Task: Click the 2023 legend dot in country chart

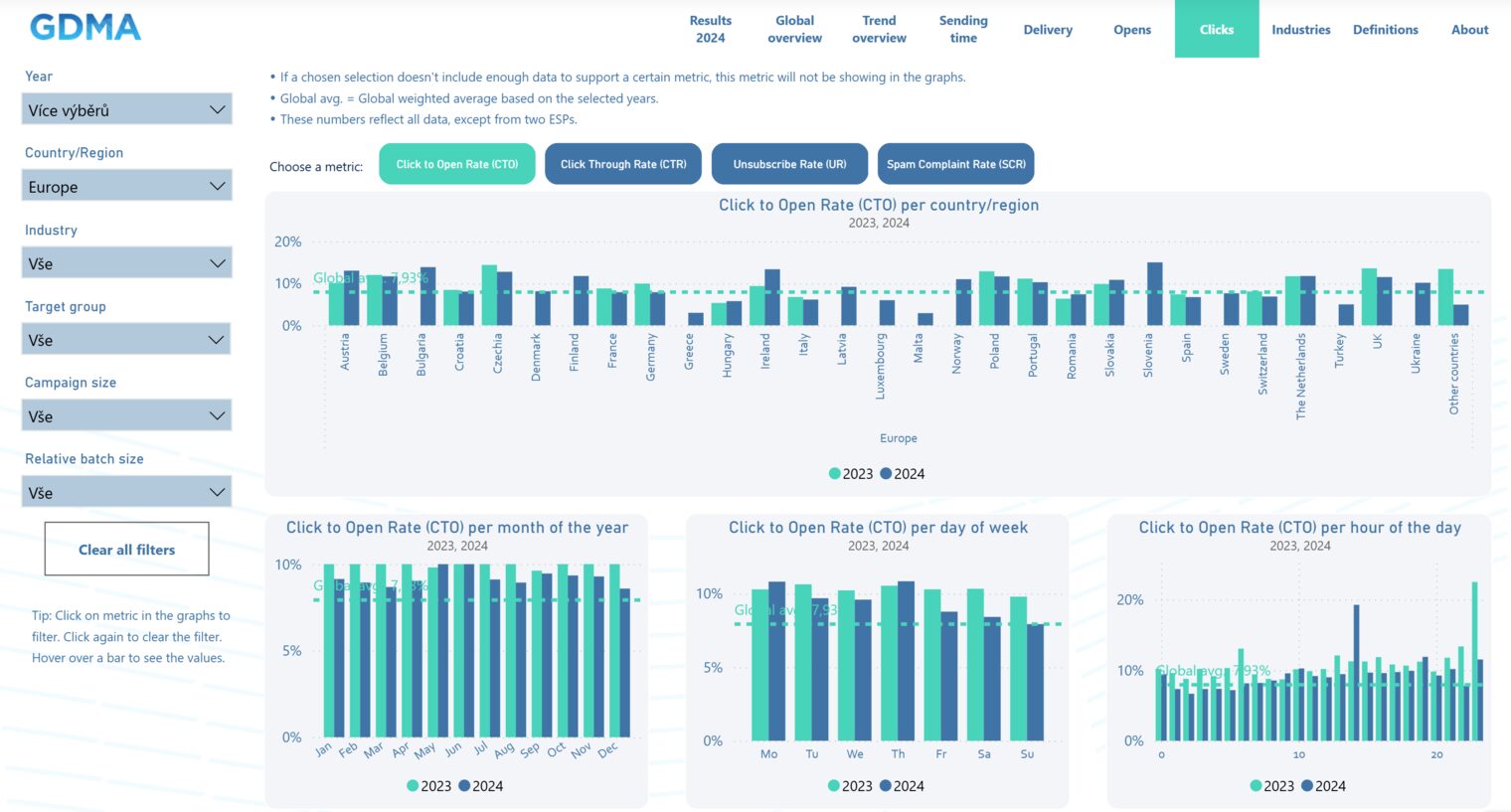Action: [835, 474]
